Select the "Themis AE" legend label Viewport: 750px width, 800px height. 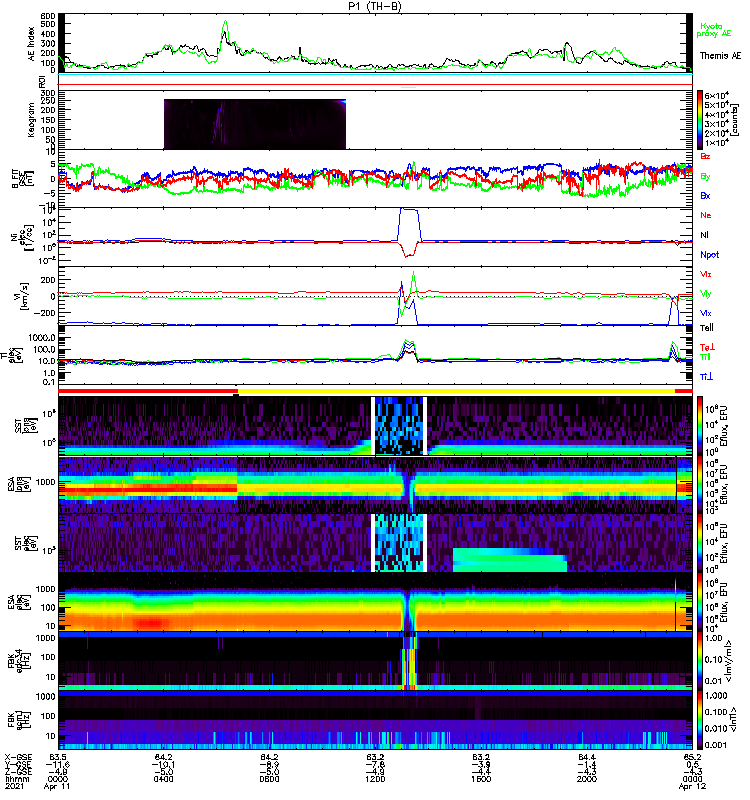[720, 55]
